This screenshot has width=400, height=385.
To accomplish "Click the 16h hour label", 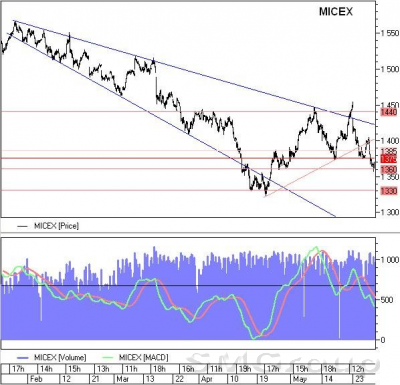I will (188, 369).
